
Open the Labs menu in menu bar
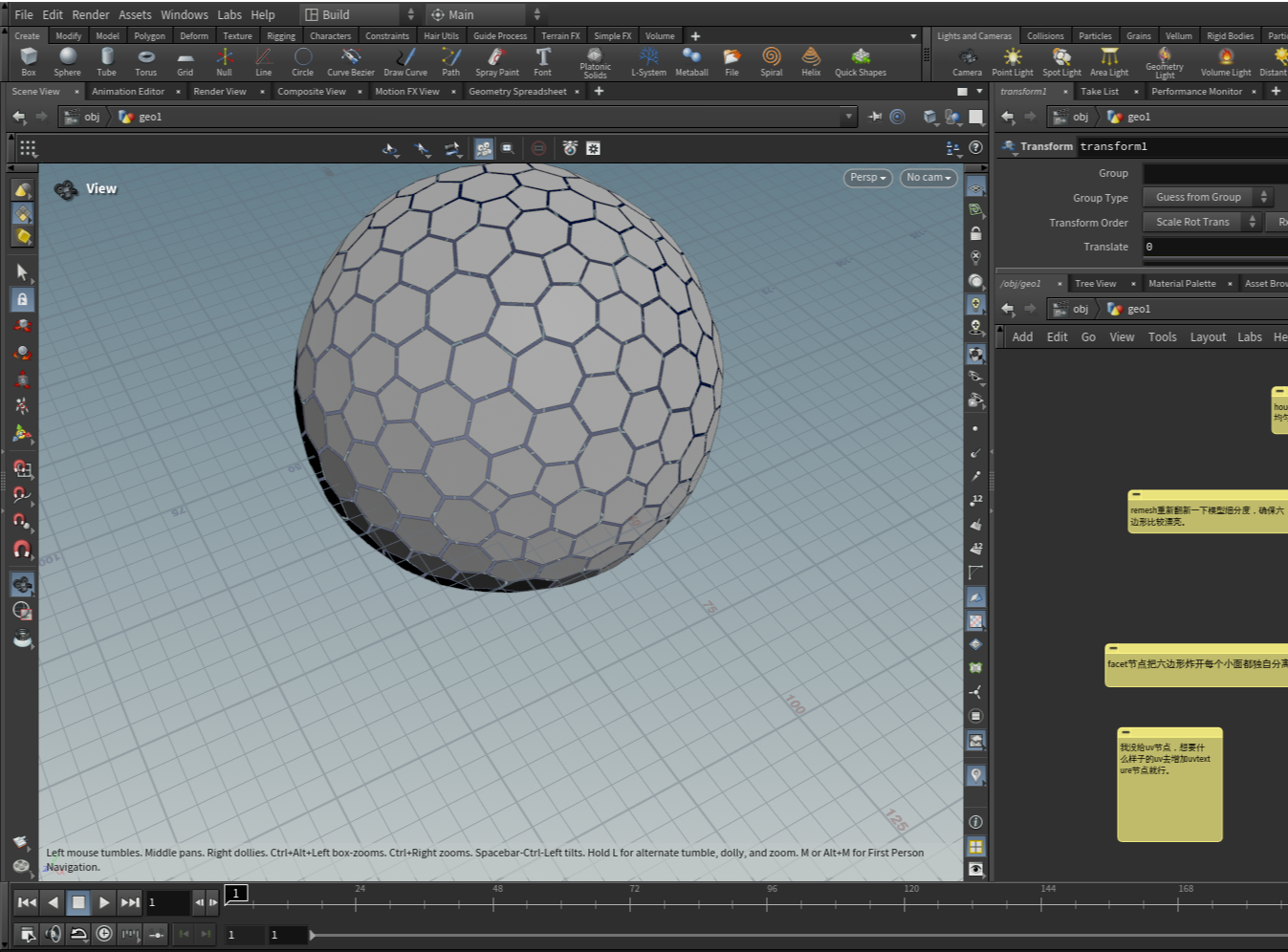(229, 14)
